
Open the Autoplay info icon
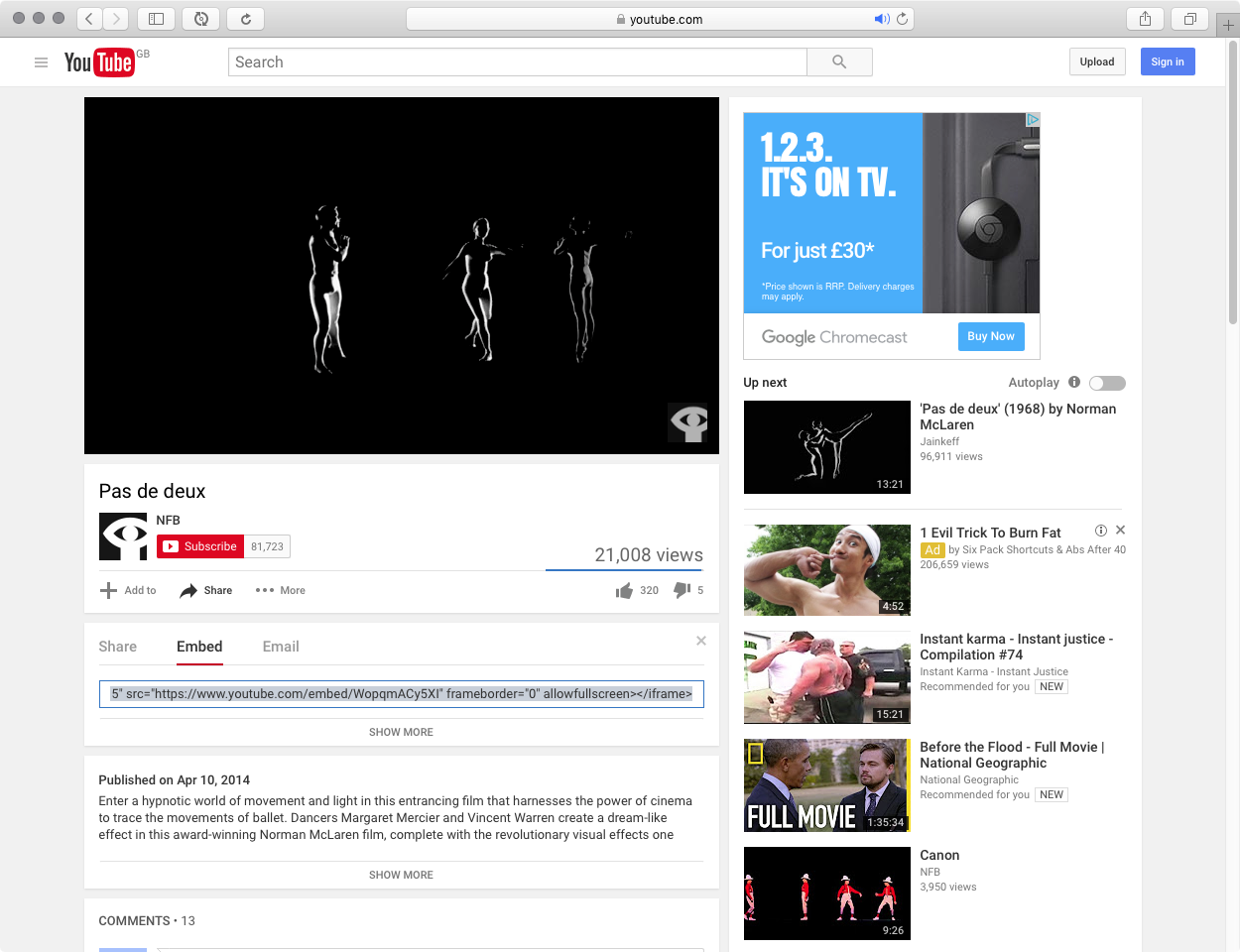coord(1074,383)
